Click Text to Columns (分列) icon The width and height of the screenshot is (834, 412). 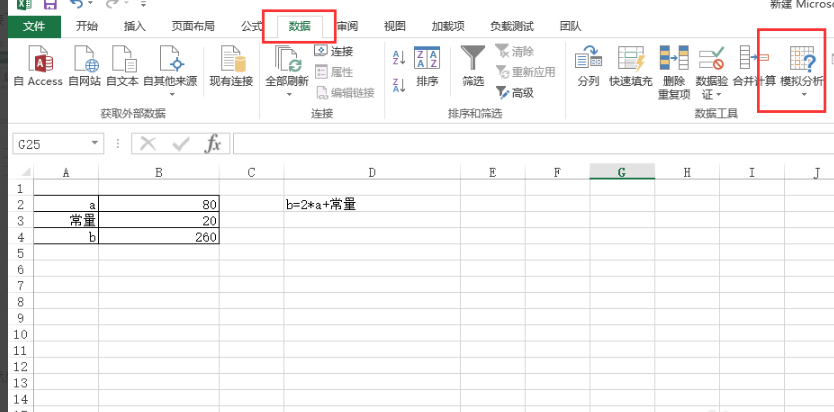588,66
